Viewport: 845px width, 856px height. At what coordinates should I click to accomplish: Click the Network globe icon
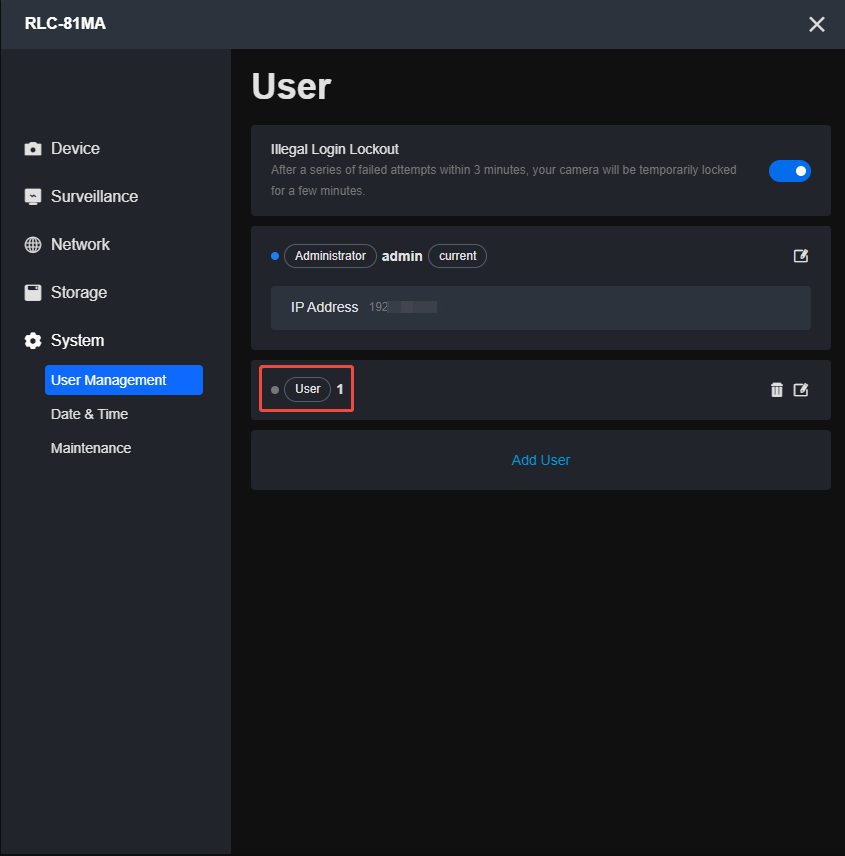pos(33,245)
